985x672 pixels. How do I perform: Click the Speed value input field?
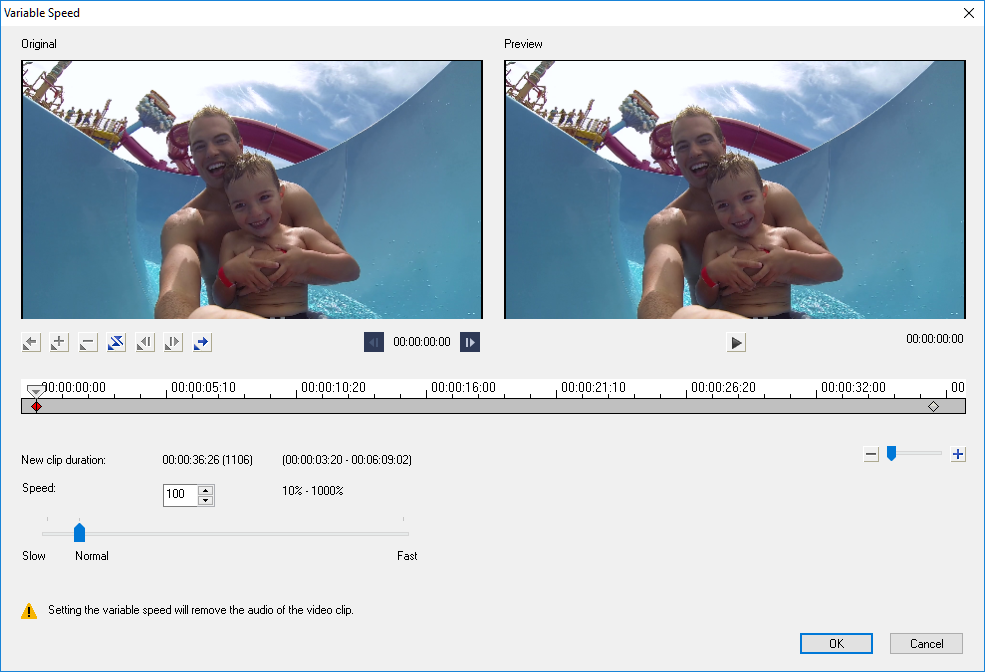point(180,495)
